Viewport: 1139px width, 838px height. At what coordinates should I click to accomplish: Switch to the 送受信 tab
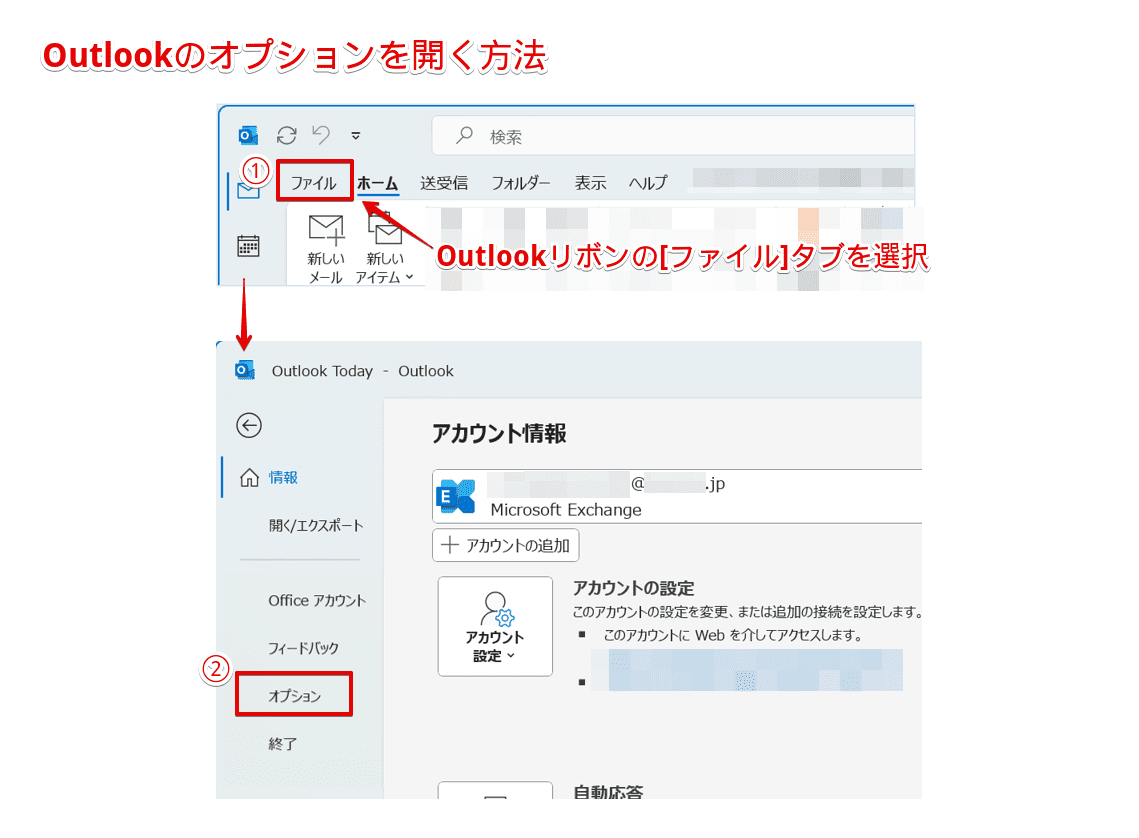[443, 182]
